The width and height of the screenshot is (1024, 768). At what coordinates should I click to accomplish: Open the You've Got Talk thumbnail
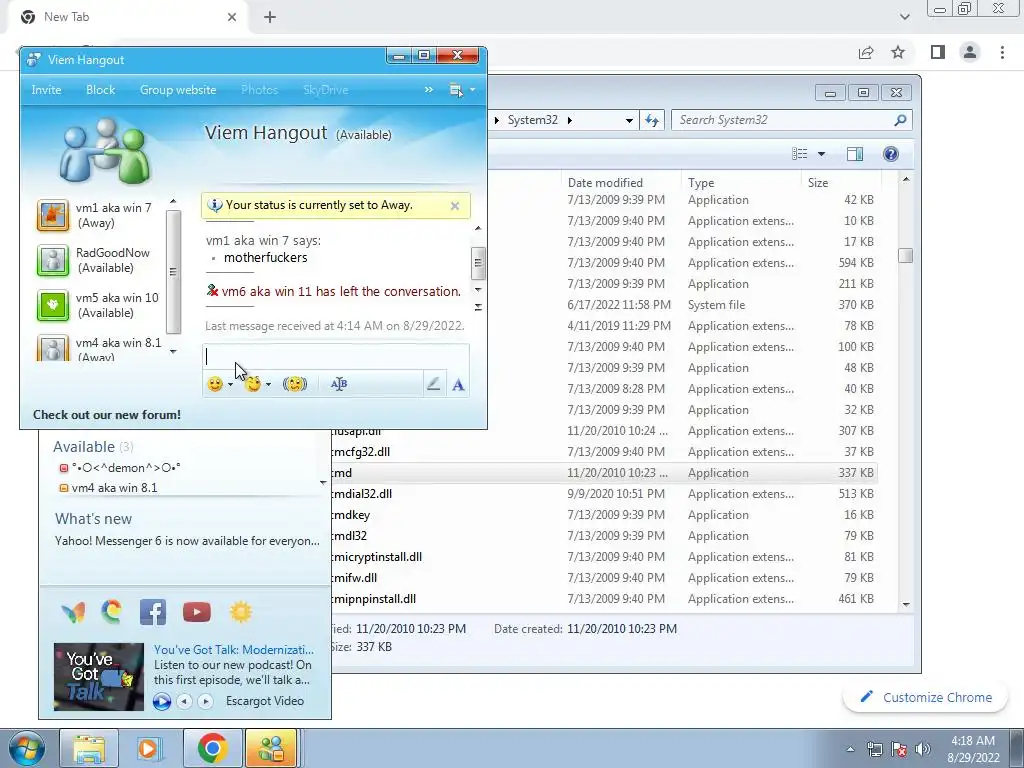[x=99, y=677]
